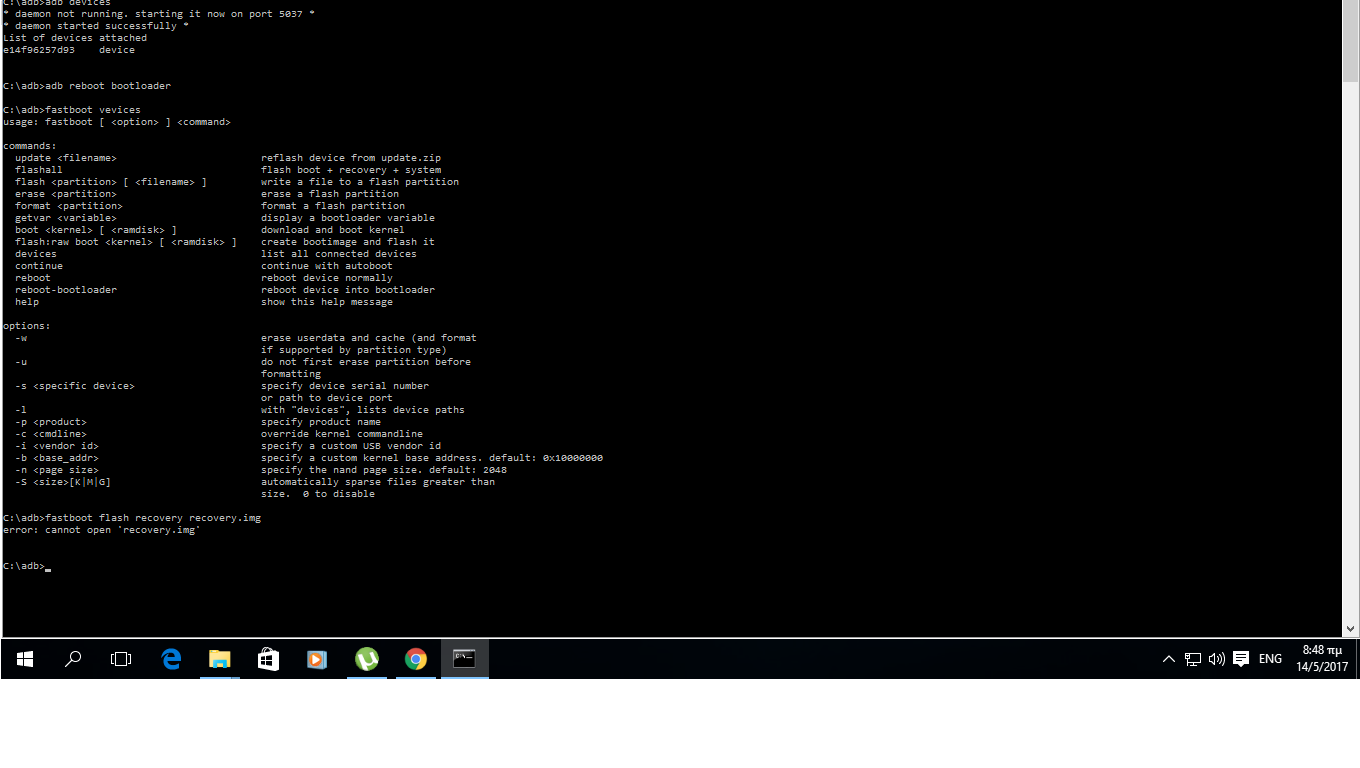Click the 'flash:raw boot' command entry
1360x768 pixels.
click(126, 242)
